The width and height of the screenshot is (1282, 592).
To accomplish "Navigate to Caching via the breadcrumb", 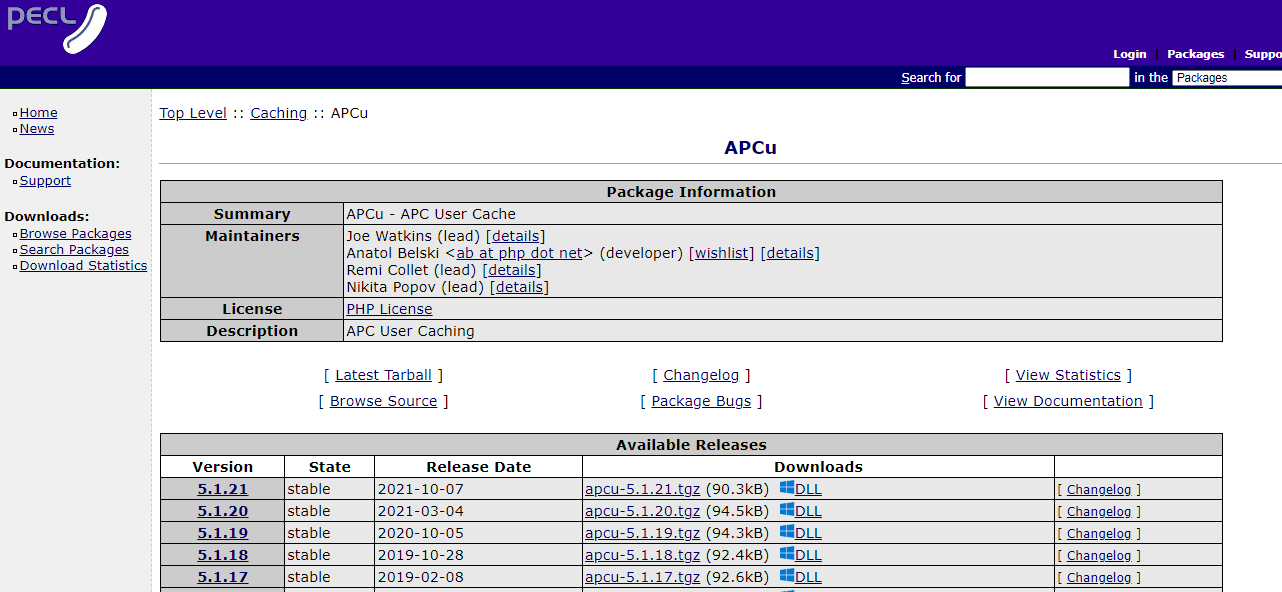I will (x=278, y=112).
